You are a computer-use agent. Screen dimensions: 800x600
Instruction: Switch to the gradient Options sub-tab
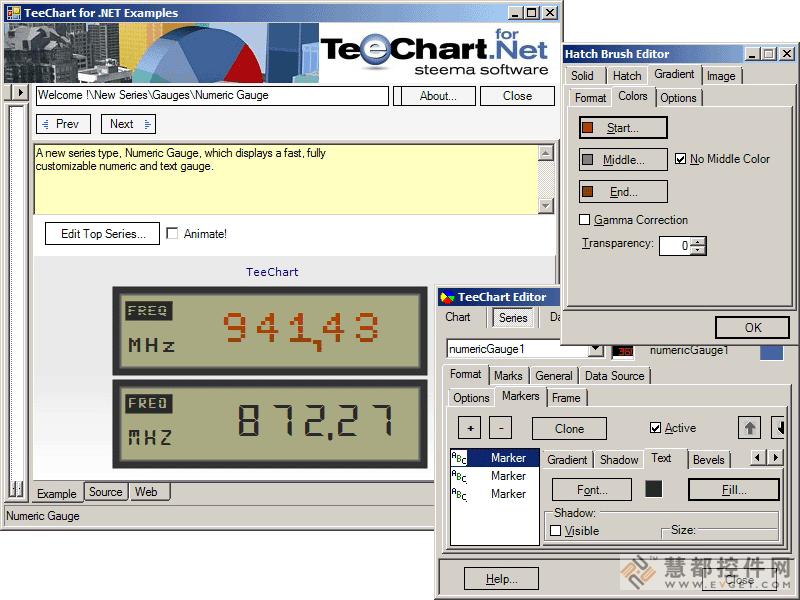pyautogui.click(x=678, y=98)
